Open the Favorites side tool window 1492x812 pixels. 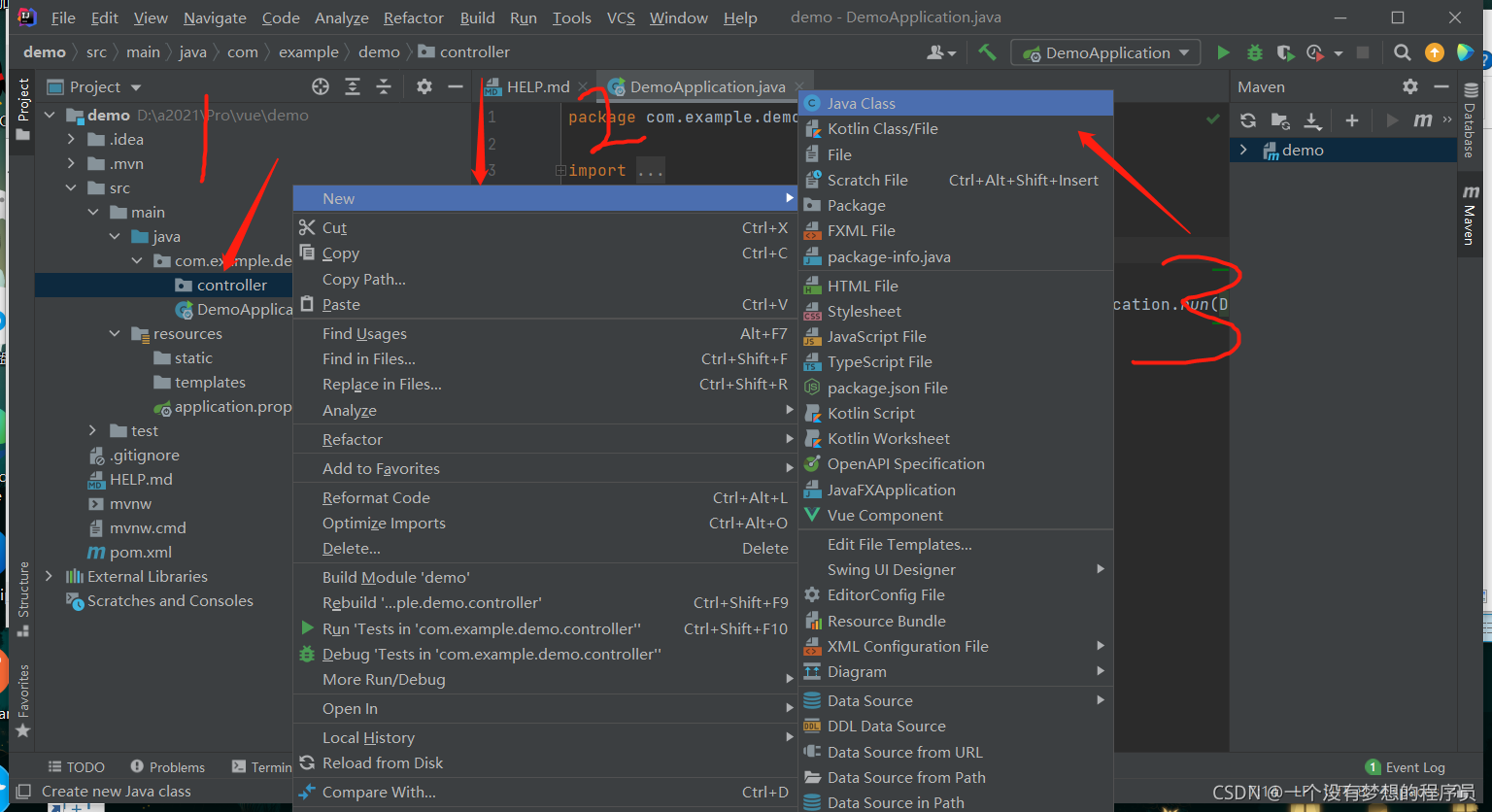[23, 699]
